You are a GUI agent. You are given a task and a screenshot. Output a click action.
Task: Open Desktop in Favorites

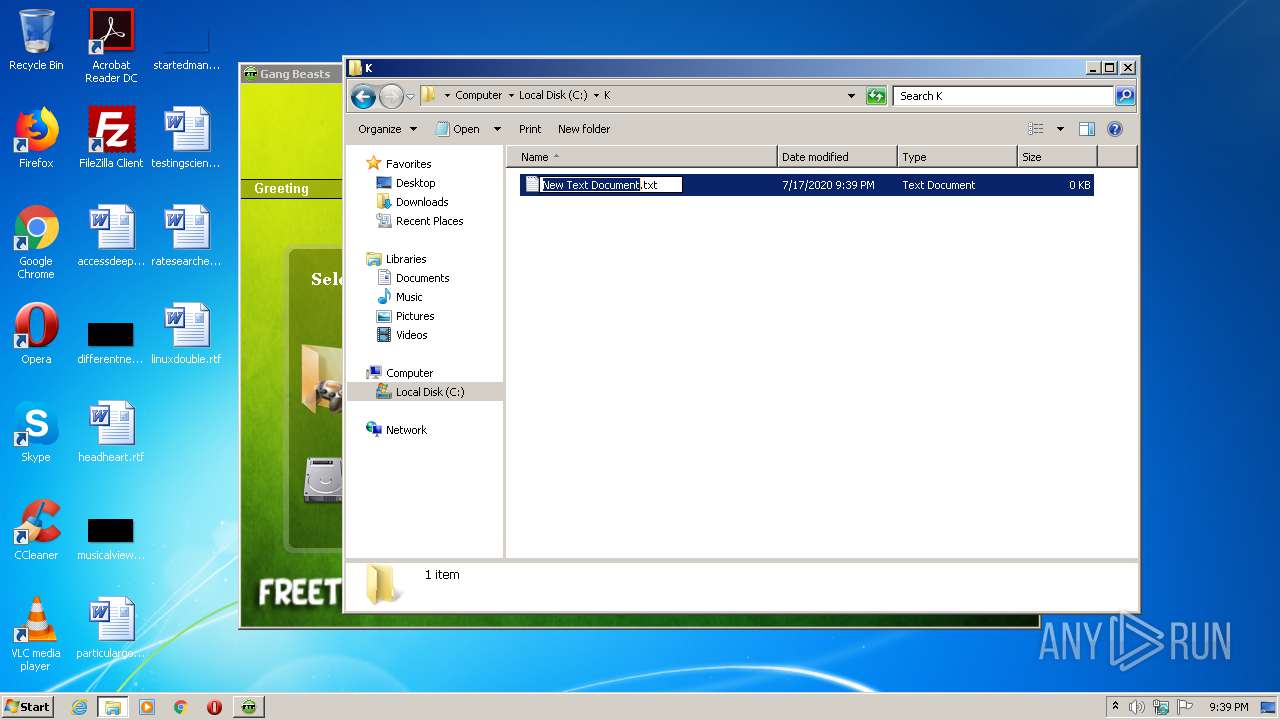point(406,183)
